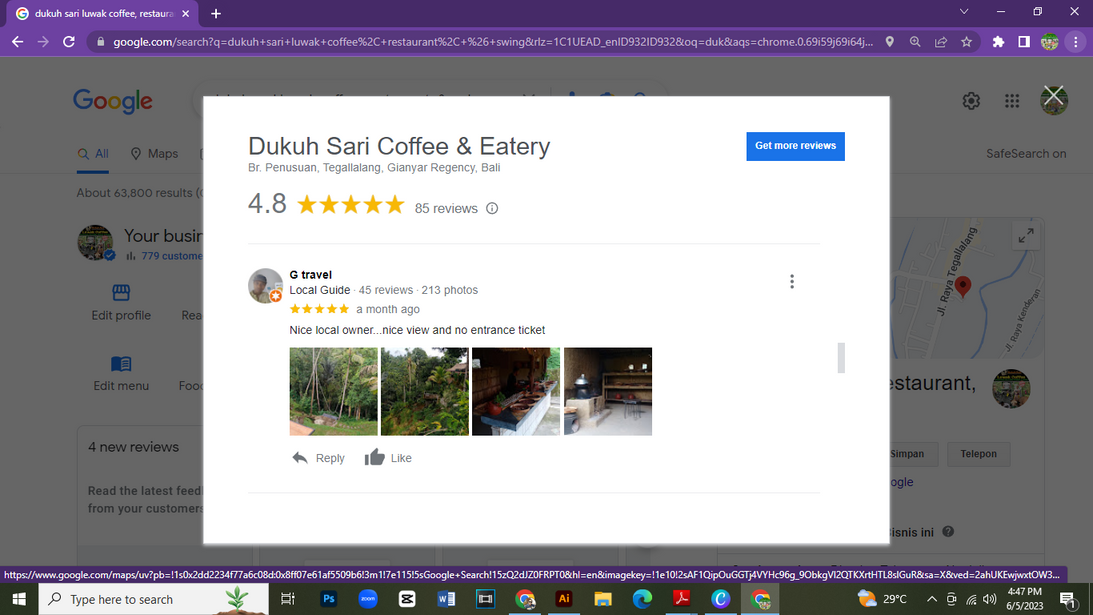Open the fourth review photo of the stove
The image size is (1093, 615).
(x=607, y=391)
